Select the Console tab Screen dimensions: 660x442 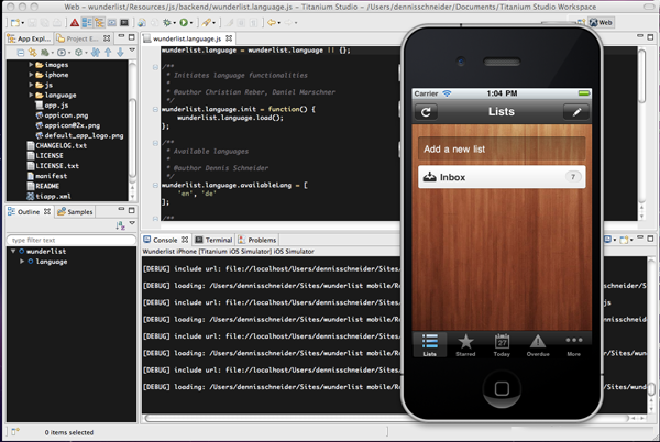[x=166, y=240]
